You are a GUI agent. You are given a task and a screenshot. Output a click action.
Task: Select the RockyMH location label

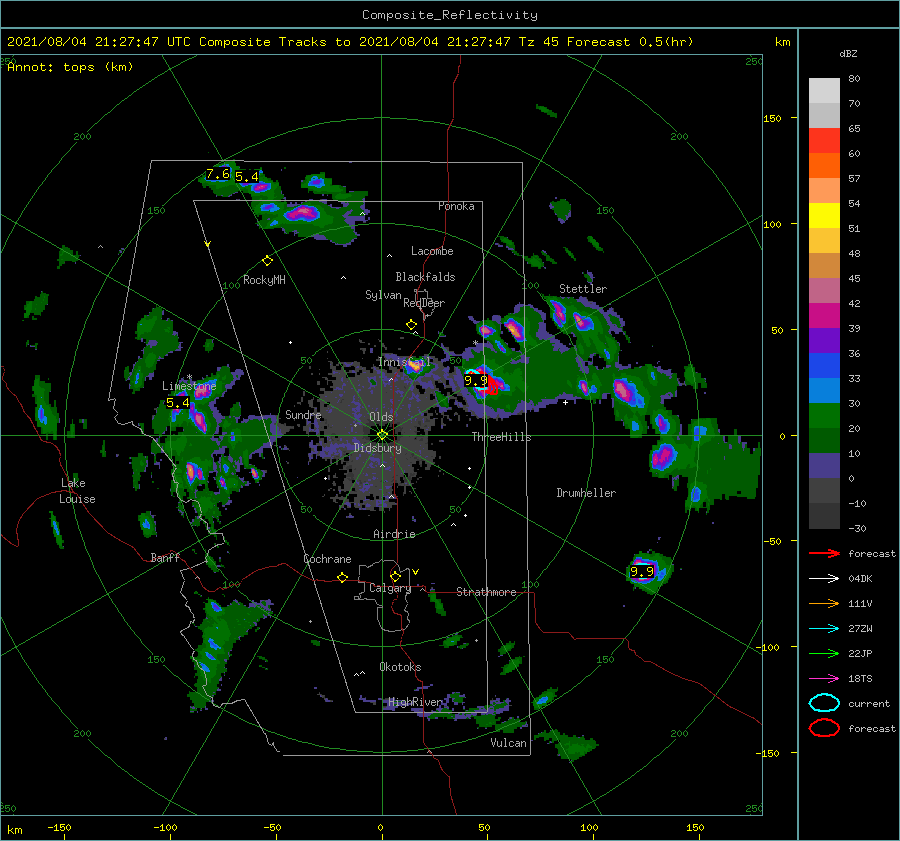[x=264, y=280]
